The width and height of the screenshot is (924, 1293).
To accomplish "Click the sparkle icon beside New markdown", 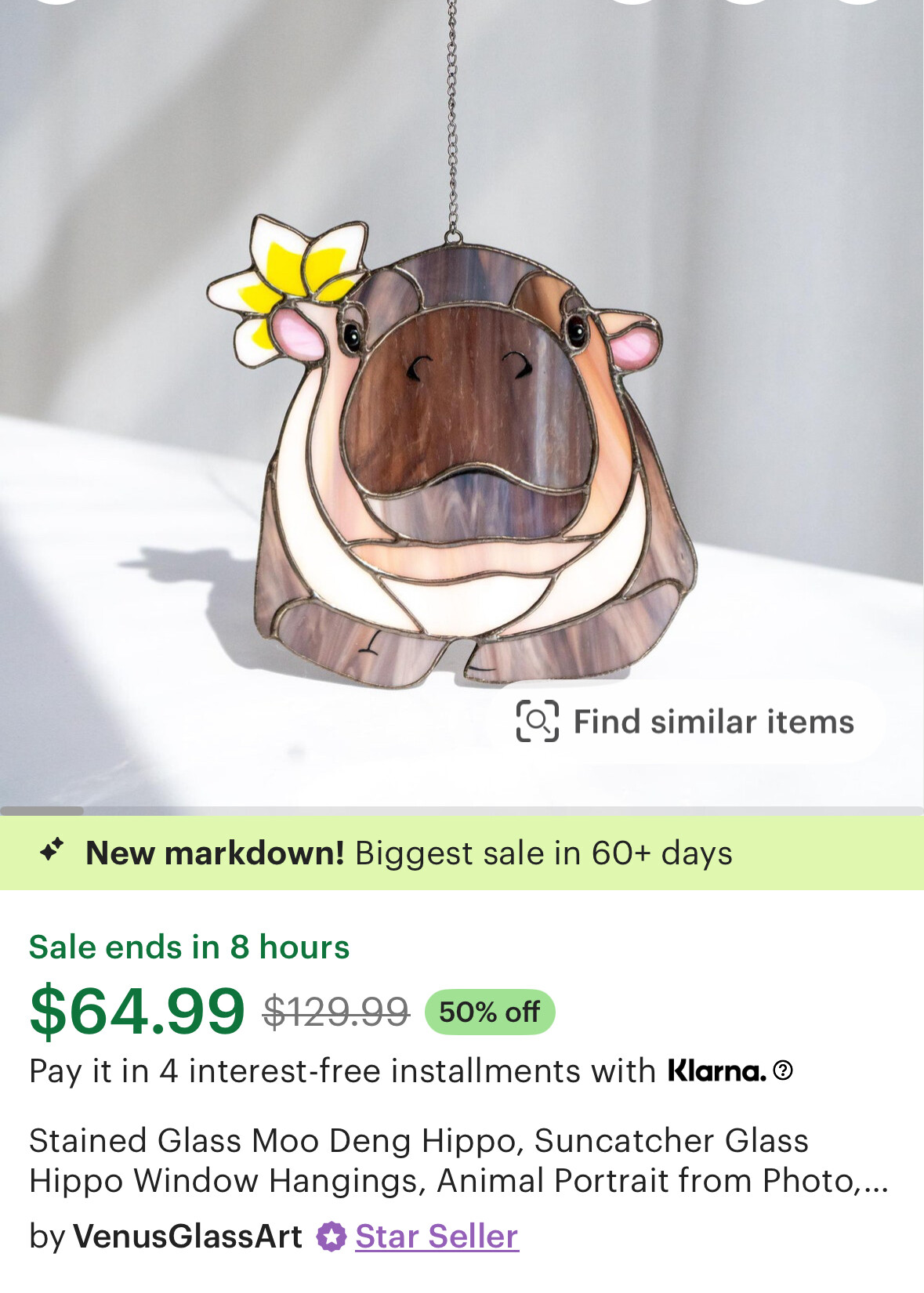I will point(52,850).
